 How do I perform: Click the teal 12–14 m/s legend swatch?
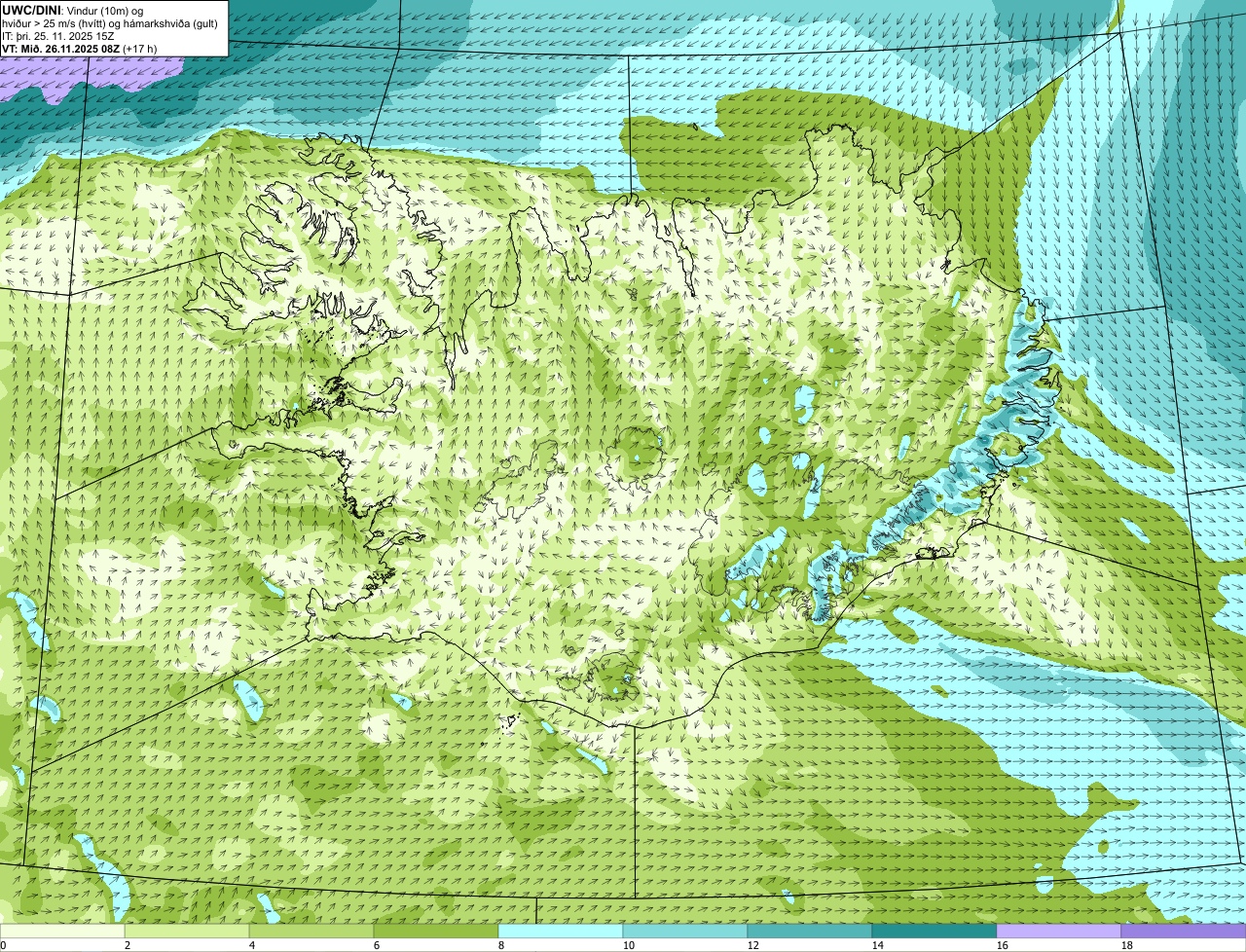[810, 931]
